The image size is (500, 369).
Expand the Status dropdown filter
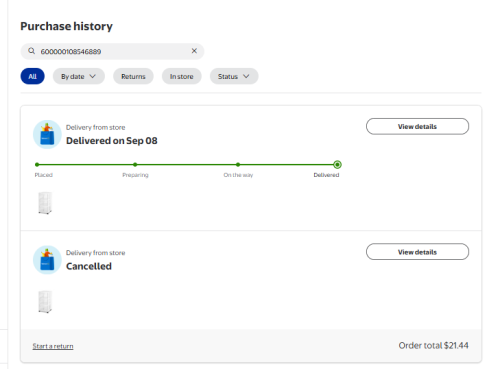click(x=234, y=76)
